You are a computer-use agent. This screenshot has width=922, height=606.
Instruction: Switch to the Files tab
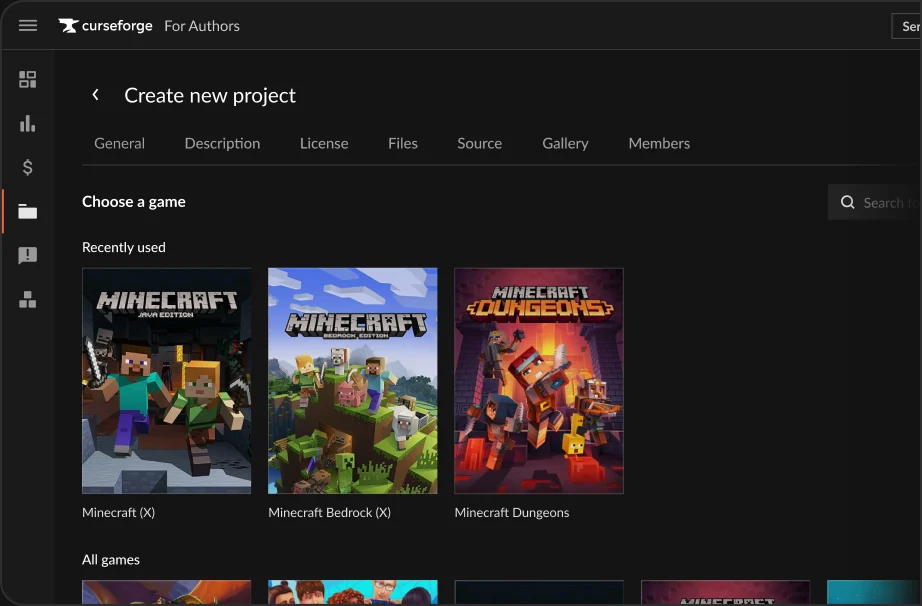click(x=403, y=143)
